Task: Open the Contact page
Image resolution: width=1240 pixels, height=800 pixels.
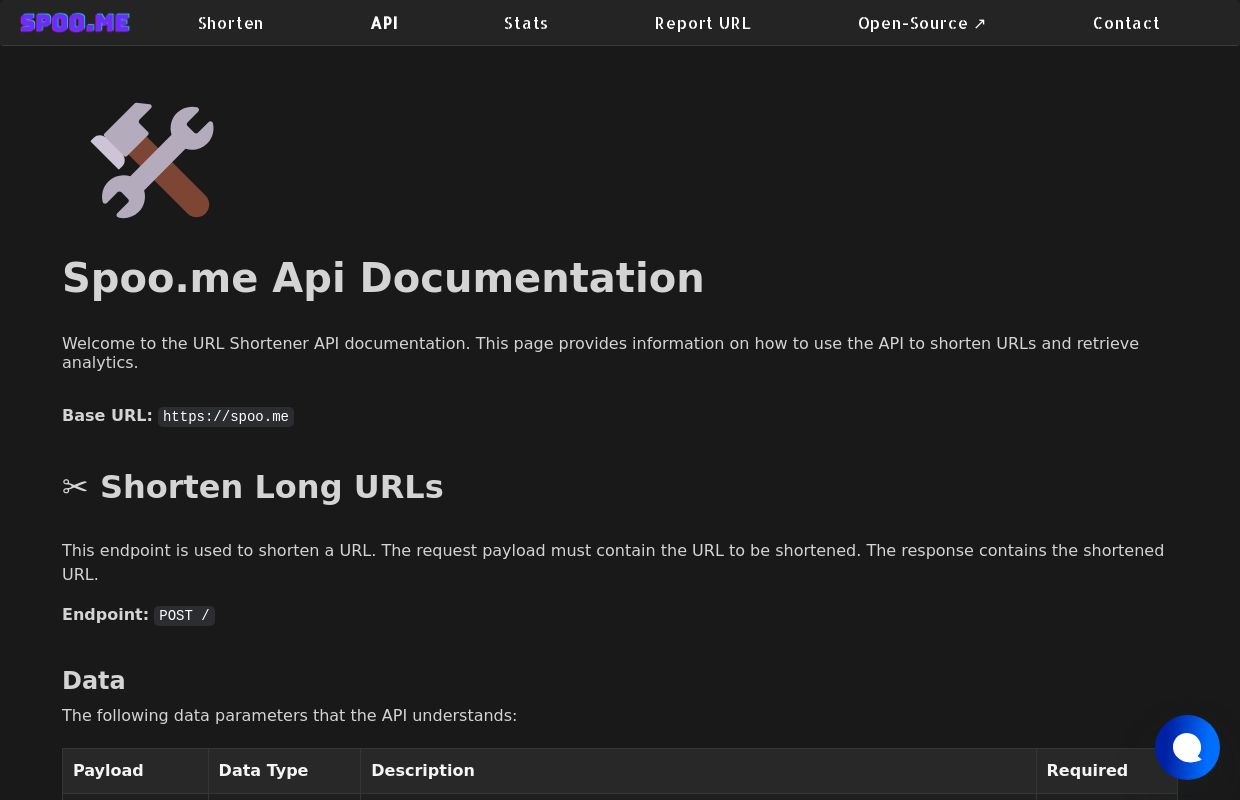Action: click(1126, 23)
